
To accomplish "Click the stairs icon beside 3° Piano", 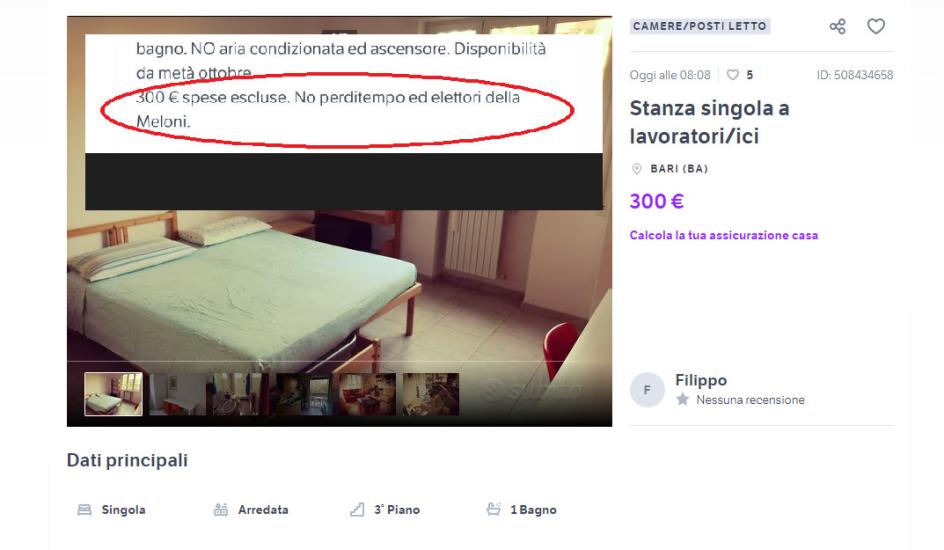I will click(x=357, y=510).
